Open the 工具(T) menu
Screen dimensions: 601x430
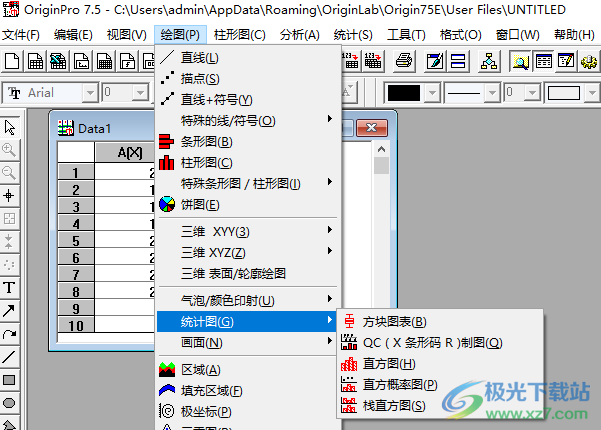[406, 35]
